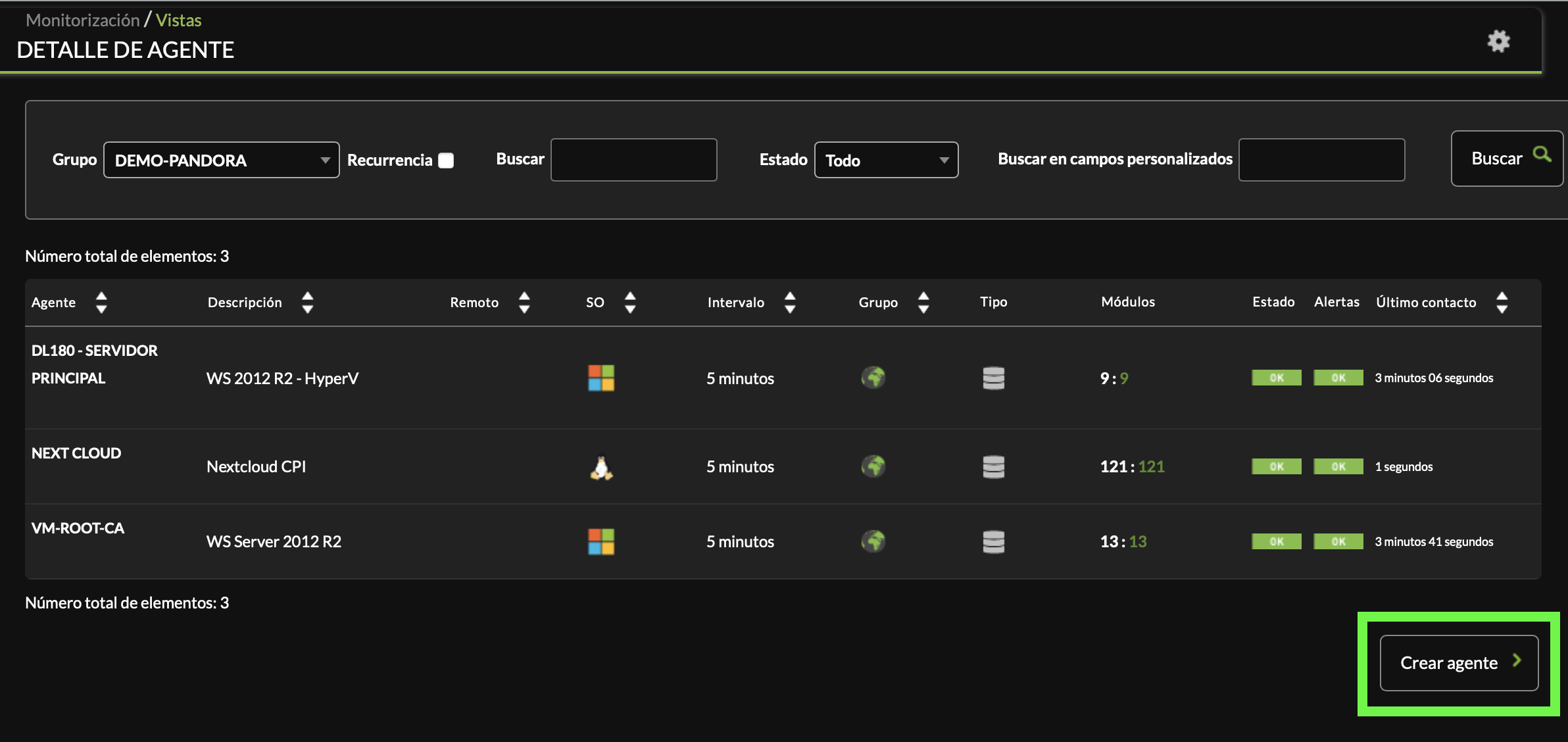Click server type icon in DL180 row
This screenshot has width=1568, height=742.
tap(993, 378)
